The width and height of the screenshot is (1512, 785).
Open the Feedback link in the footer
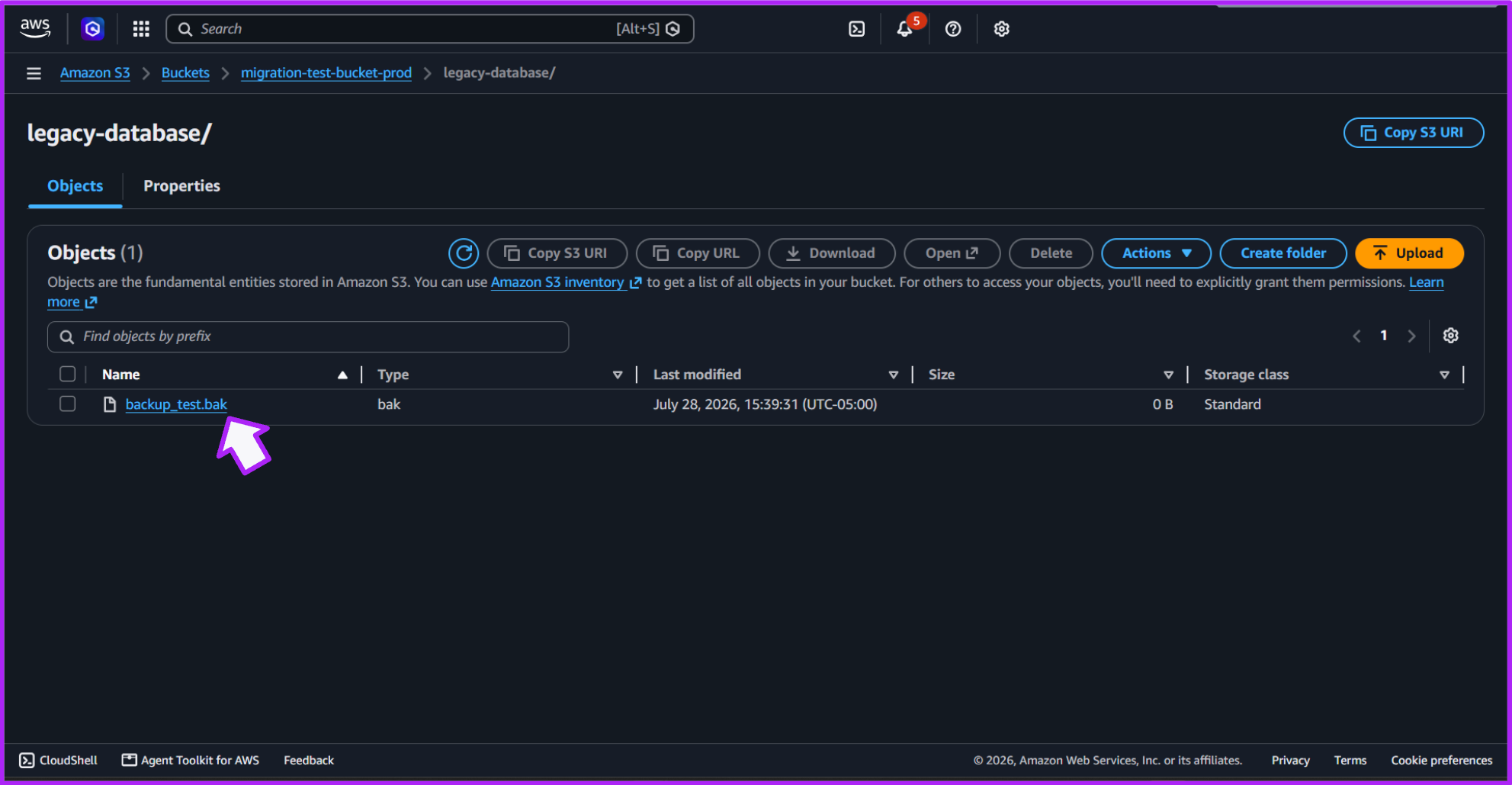(x=309, y=761)
